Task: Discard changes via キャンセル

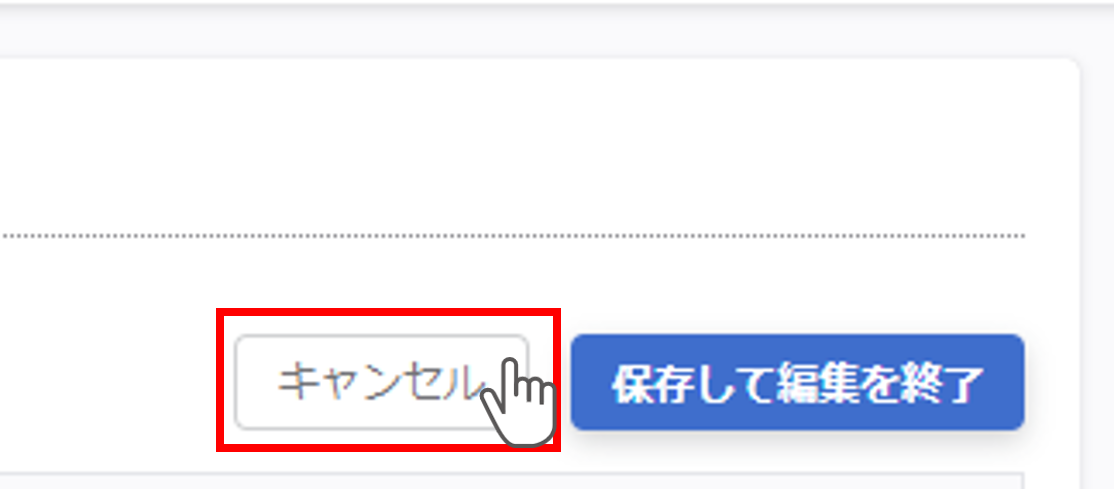Action: coord(382,382)
